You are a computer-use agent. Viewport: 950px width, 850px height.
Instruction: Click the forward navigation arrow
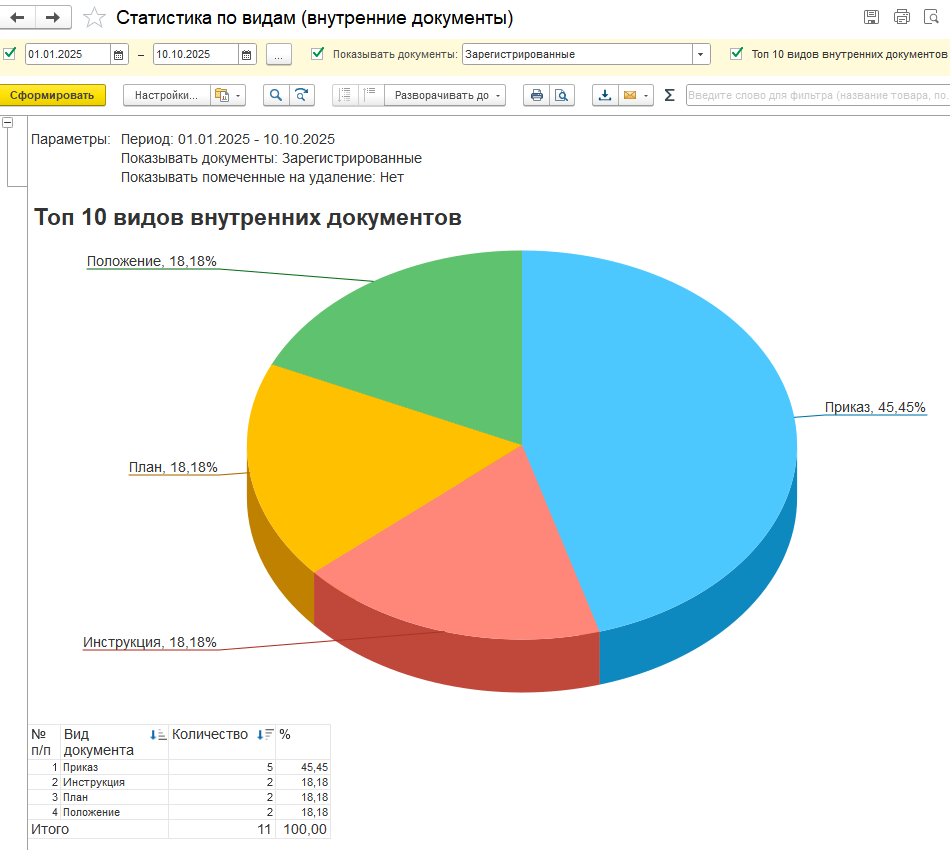(x=54, y=18)
